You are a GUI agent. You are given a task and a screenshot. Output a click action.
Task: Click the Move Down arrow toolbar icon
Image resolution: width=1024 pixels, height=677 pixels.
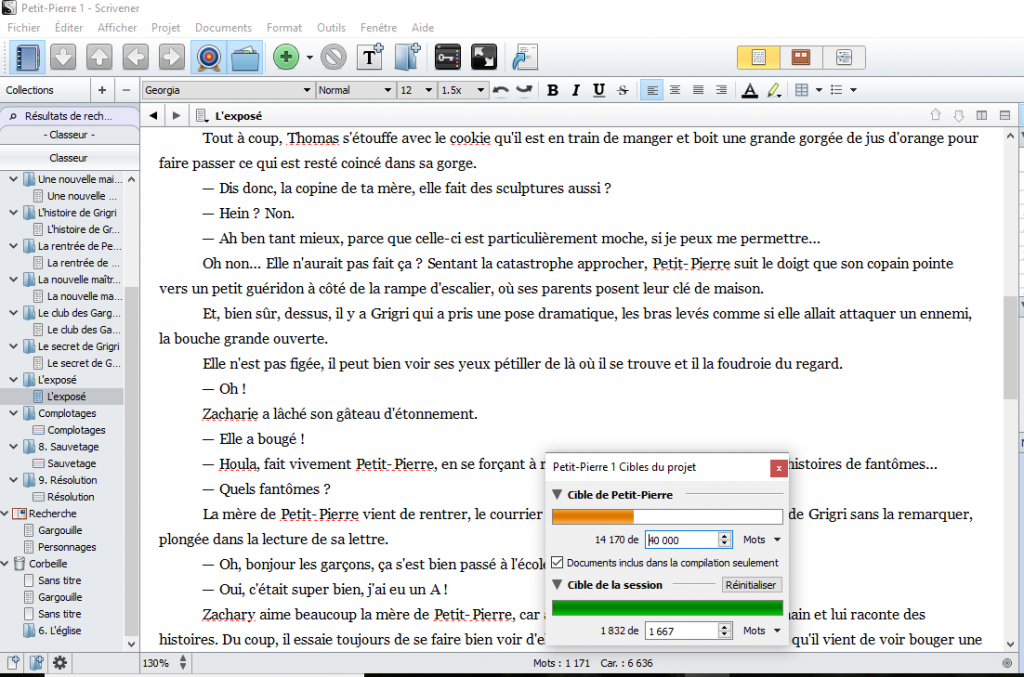(63, 57)
